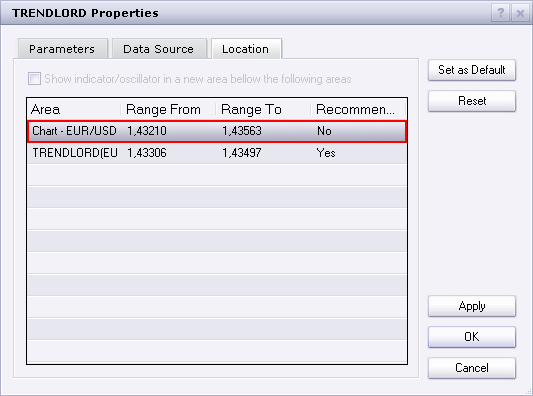Click the 'Yes' cell in TRENDLORD row
The image size is (533, 396).
pyautogui.click(x=326, y=153)
